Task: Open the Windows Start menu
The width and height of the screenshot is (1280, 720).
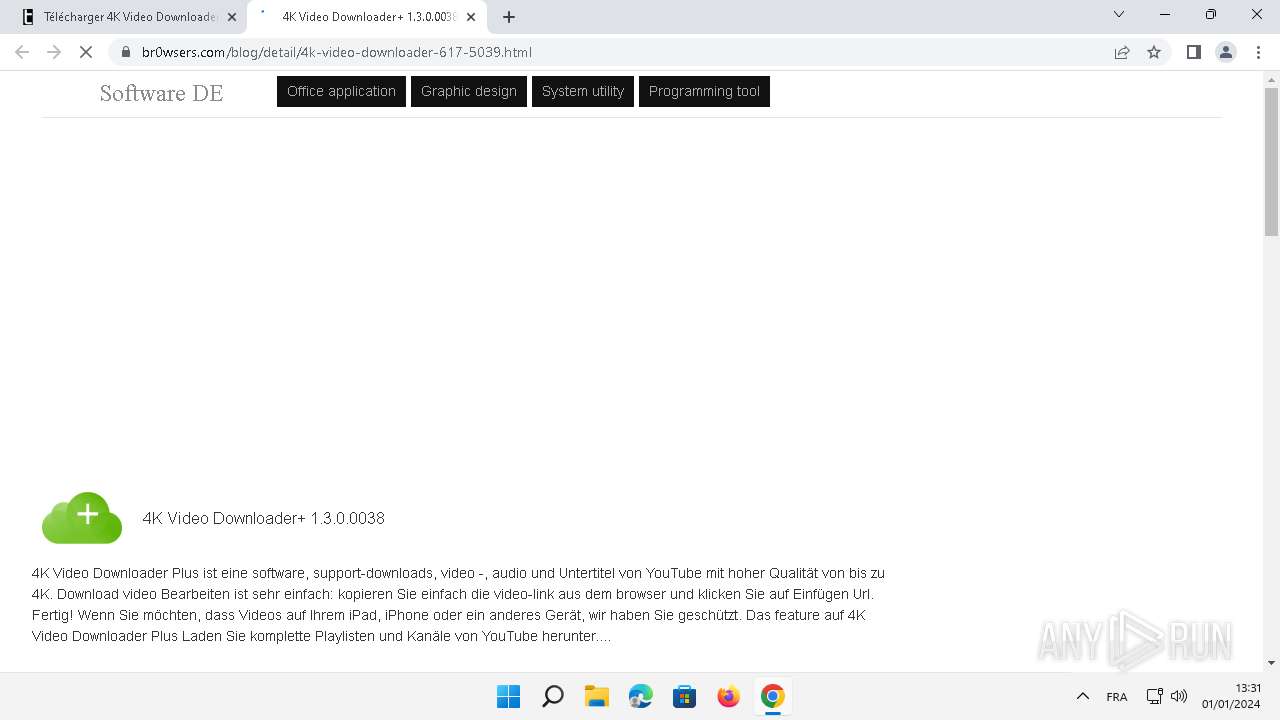Action: click(508, 696)
